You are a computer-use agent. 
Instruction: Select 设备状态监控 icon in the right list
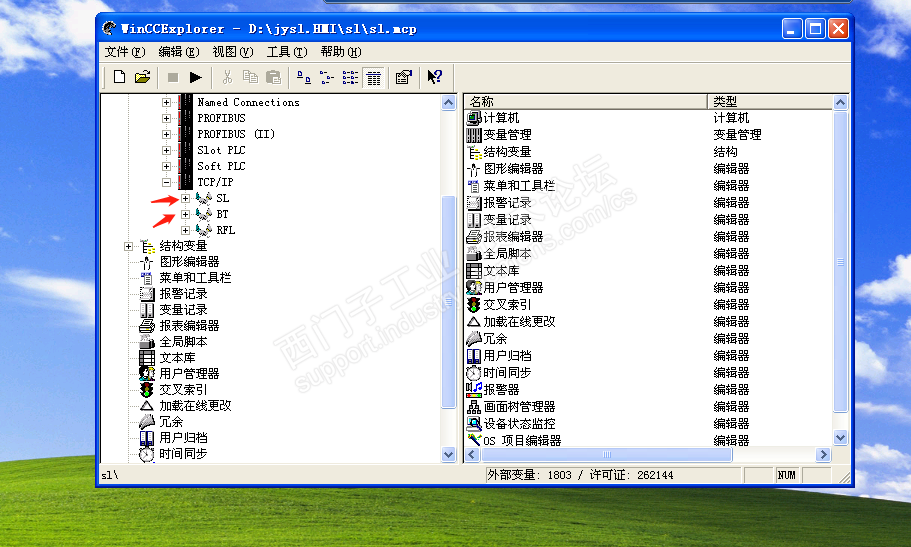(474, 423)
